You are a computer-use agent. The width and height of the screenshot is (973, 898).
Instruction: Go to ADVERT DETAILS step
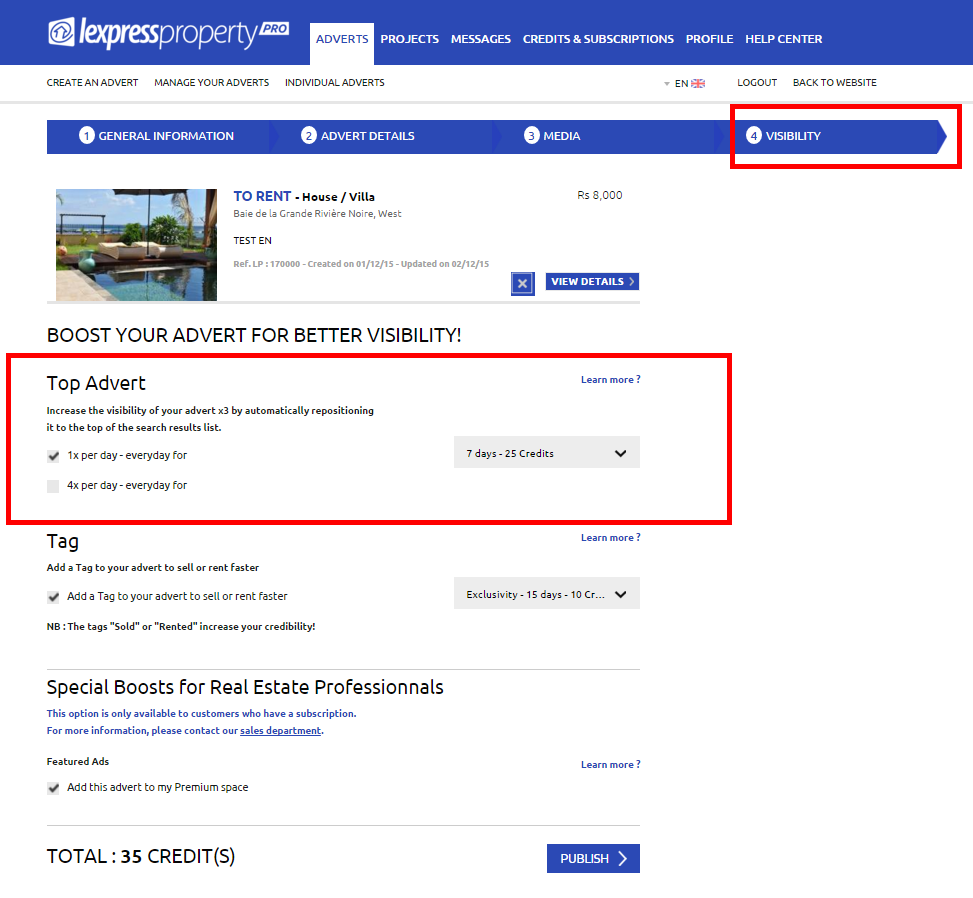click(x=382, y=137)
